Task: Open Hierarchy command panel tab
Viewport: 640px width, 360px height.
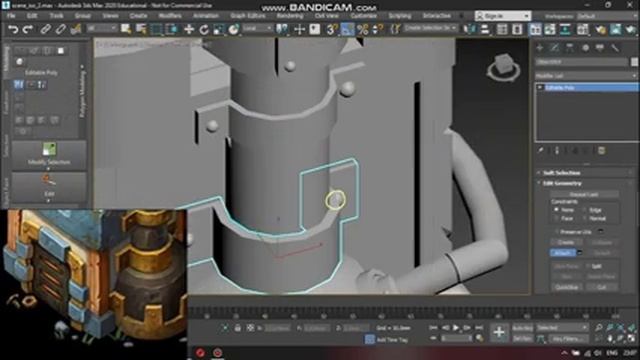Action: click(570, 48)
